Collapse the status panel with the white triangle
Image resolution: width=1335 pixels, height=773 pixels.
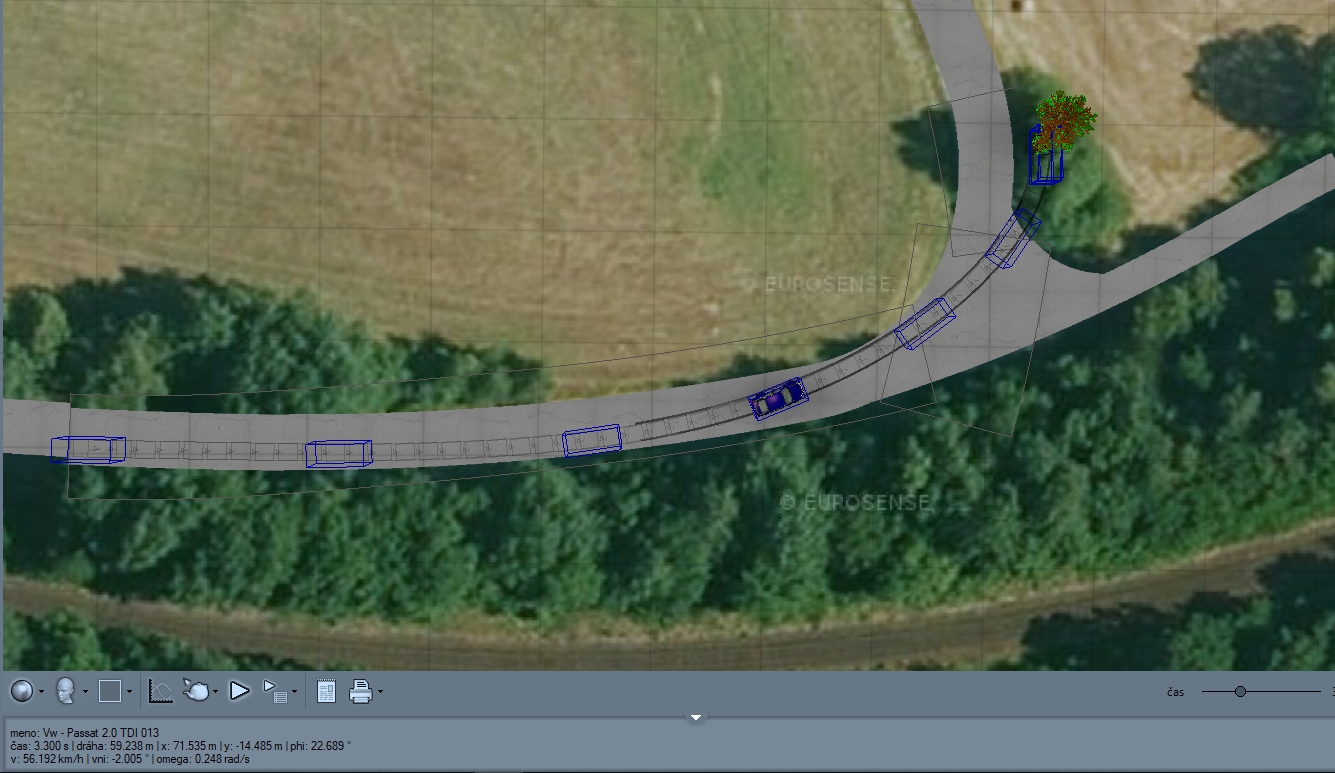696,717
